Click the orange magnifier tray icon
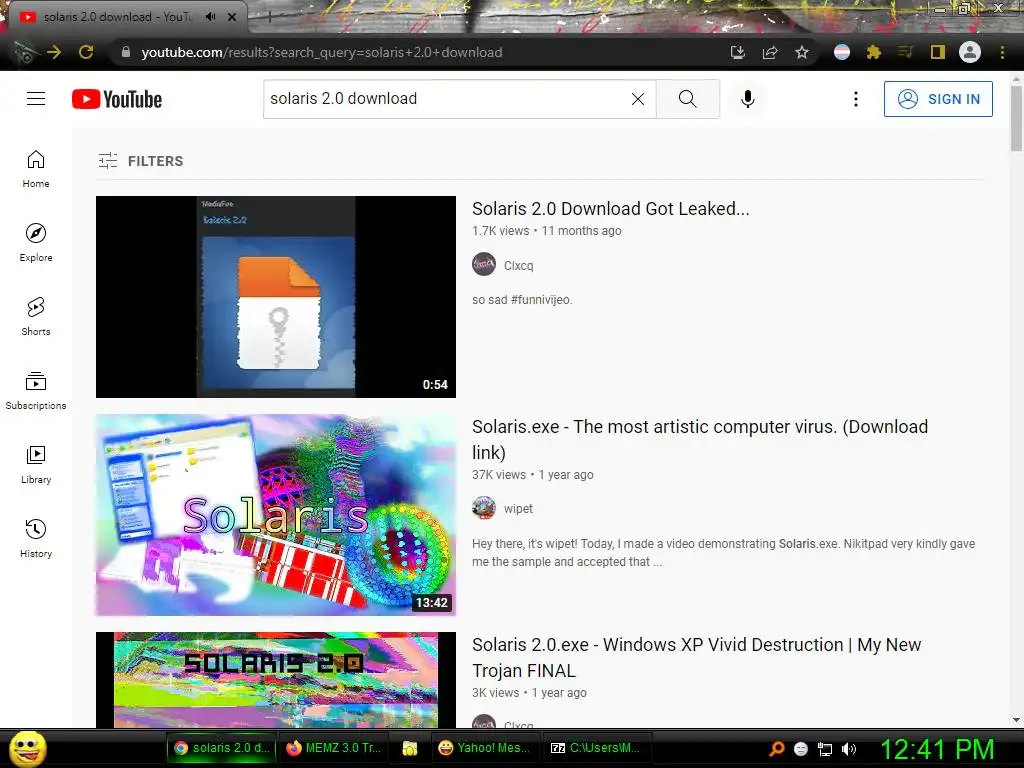The height and width of the screenshot is (768, 1024). 776,748
